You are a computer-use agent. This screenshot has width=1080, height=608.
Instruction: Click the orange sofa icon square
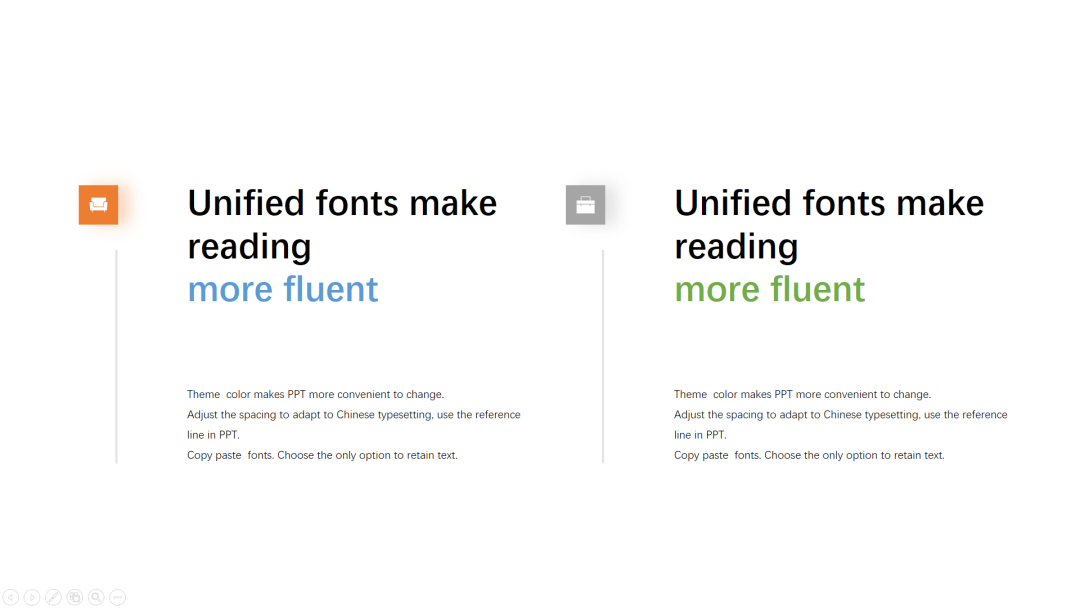(x=98, y=205)
